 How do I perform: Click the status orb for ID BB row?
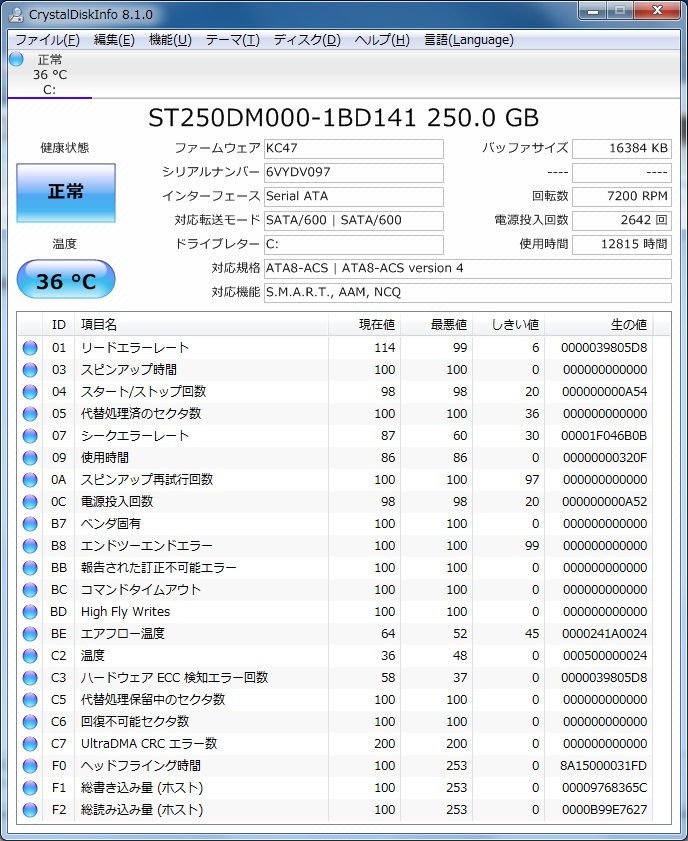click(30, 567)
